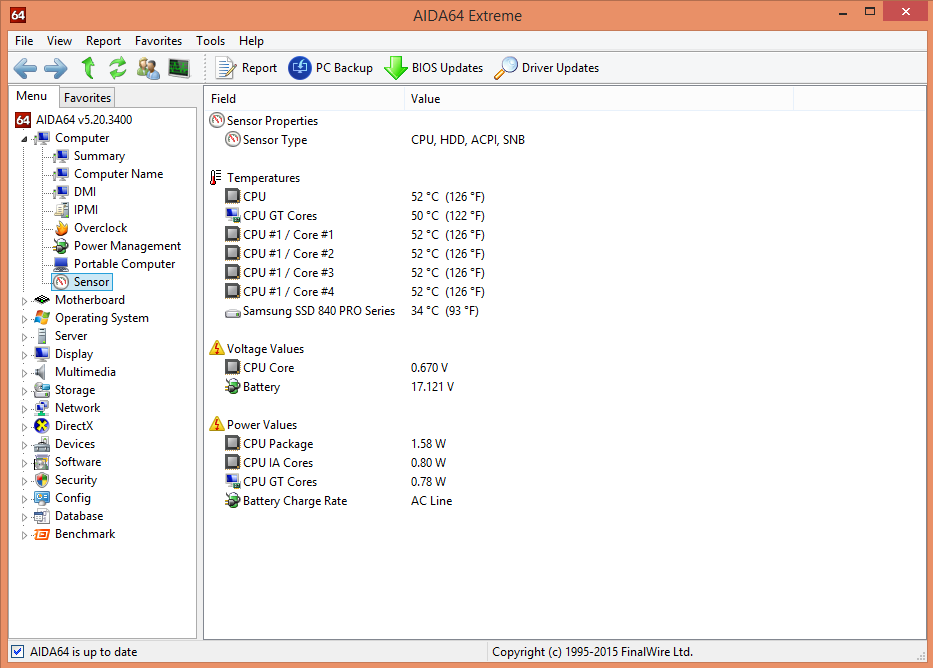Go up one level with green up arrow
933x668 pixels.
click(88, 68)
